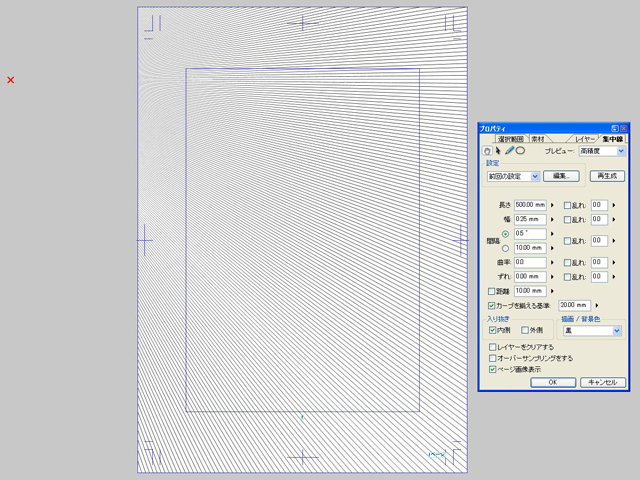
Task: Open slider arrow beside 幅 field
Action: point(552,219)
